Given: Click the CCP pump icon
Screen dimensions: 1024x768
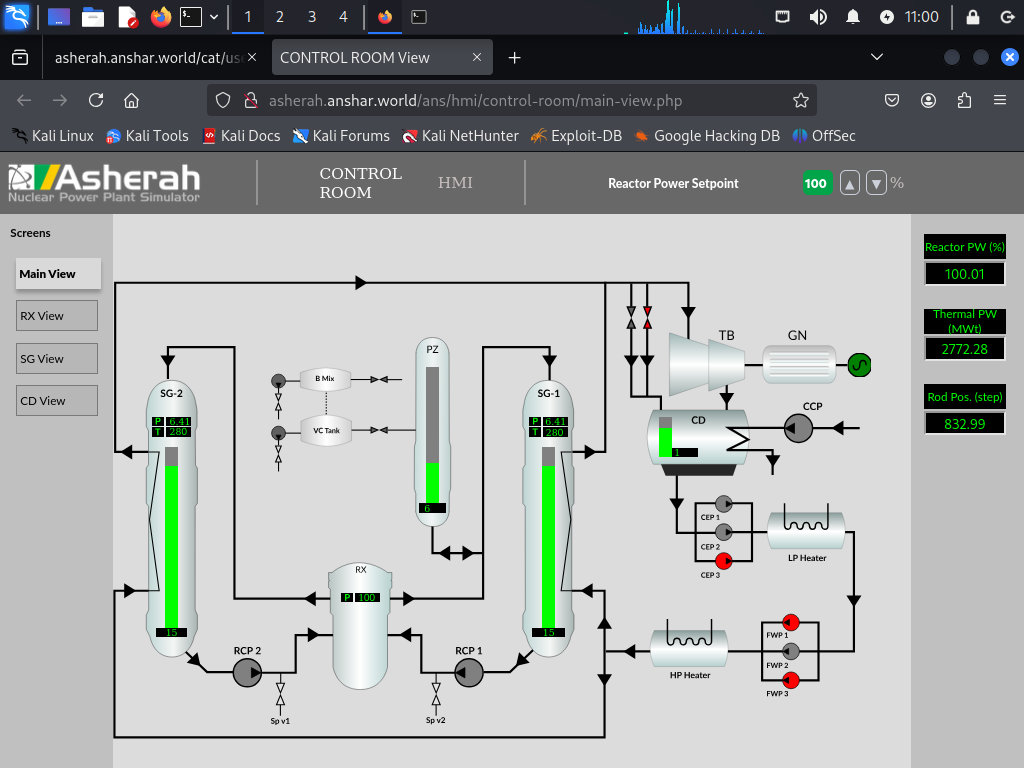Looking at the screenshot, I should [797, 428].
